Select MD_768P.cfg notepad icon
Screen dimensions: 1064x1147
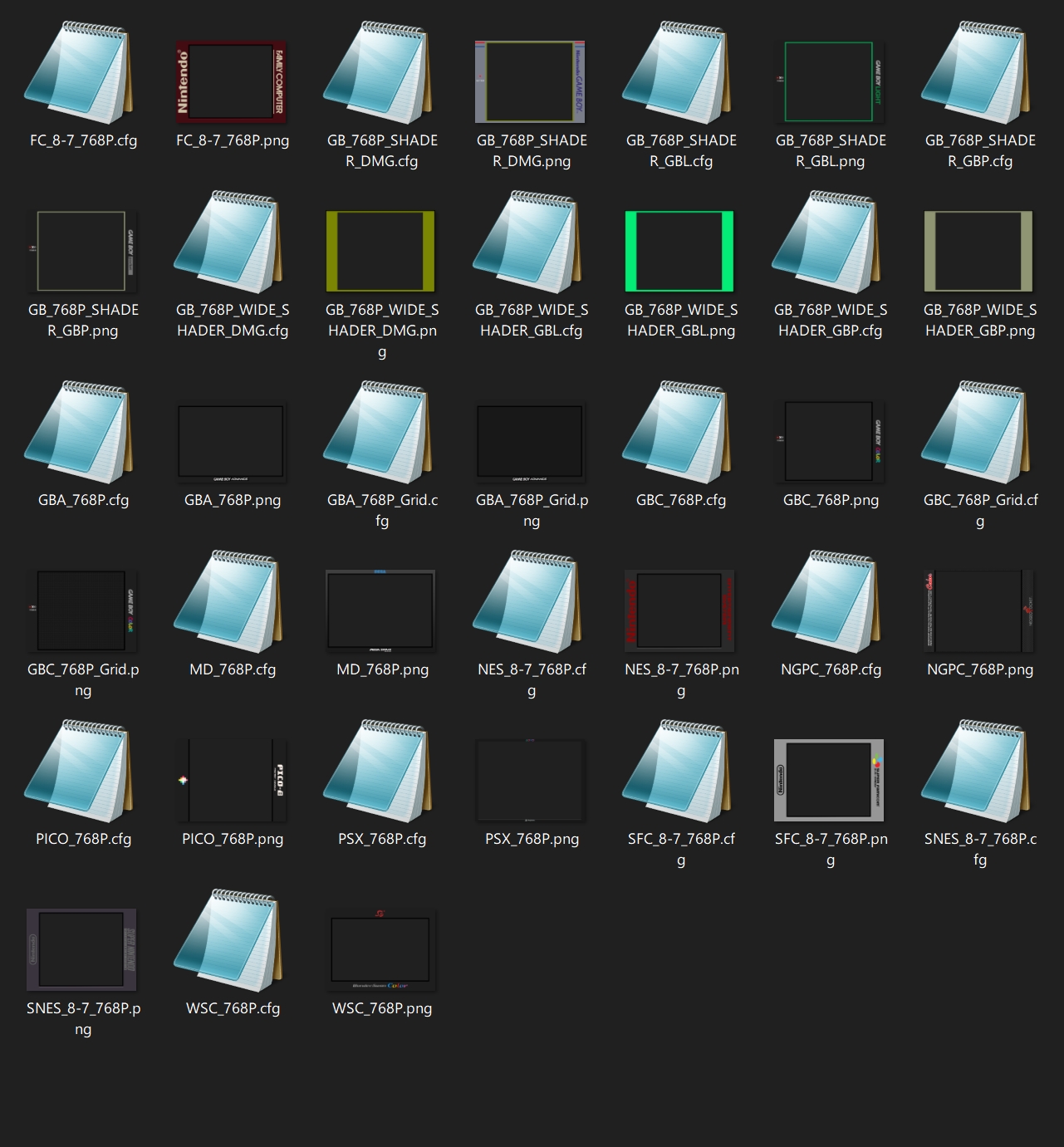[228, 602]
